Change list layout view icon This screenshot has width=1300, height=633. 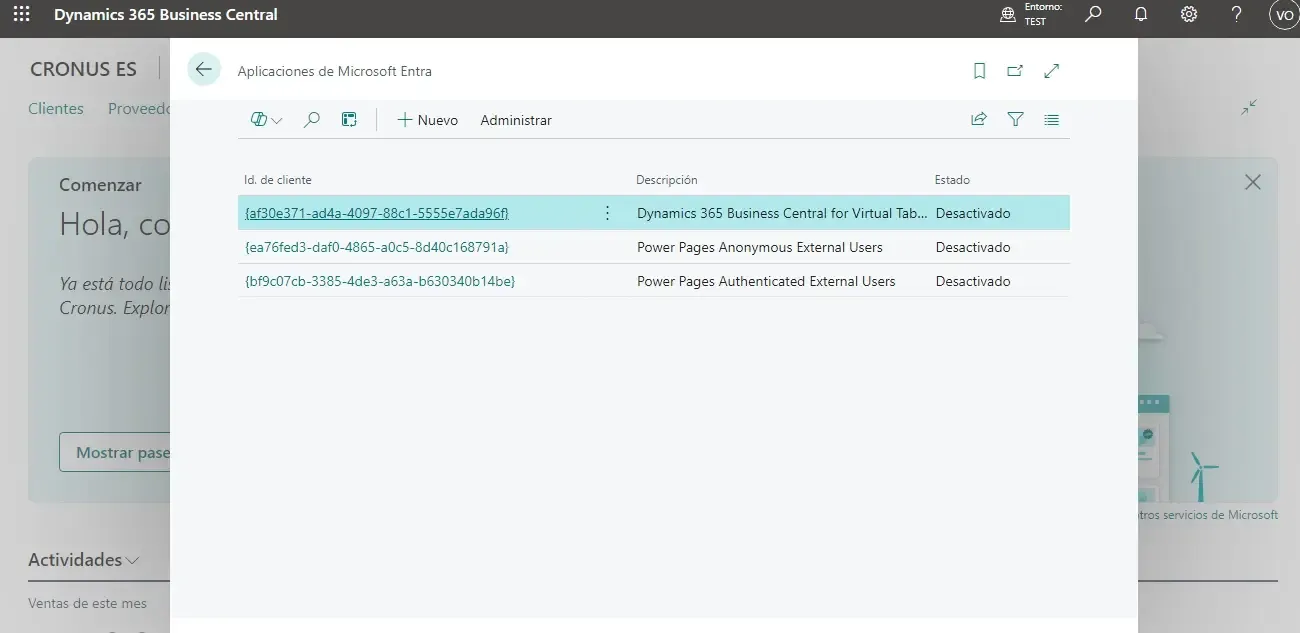tap(1051, 120)
